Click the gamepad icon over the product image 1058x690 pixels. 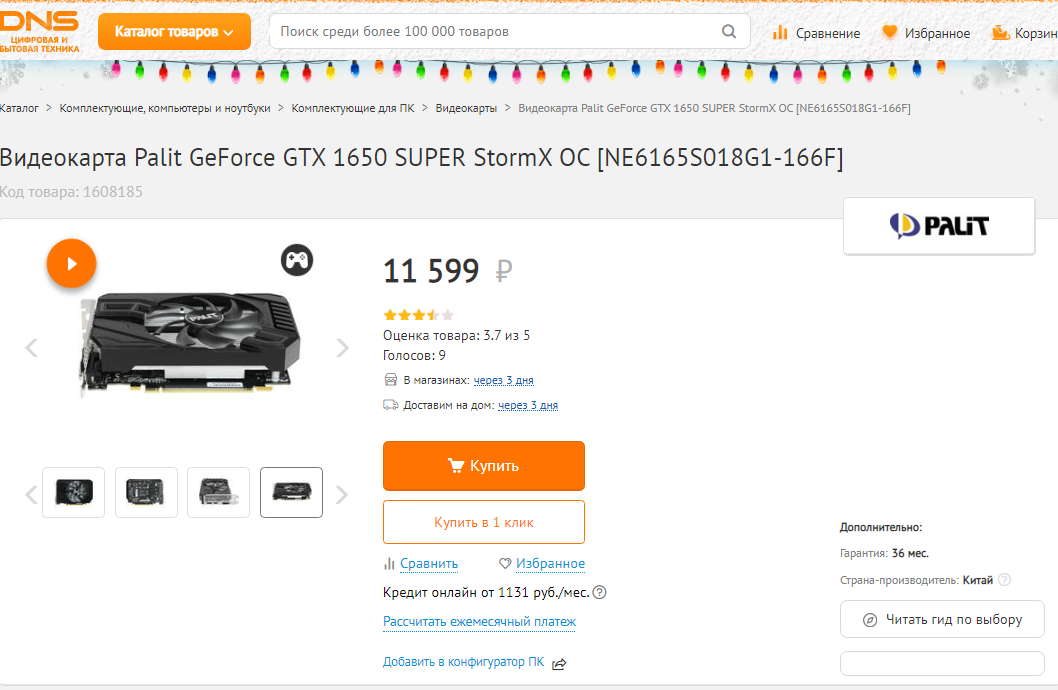coord(297,260)
